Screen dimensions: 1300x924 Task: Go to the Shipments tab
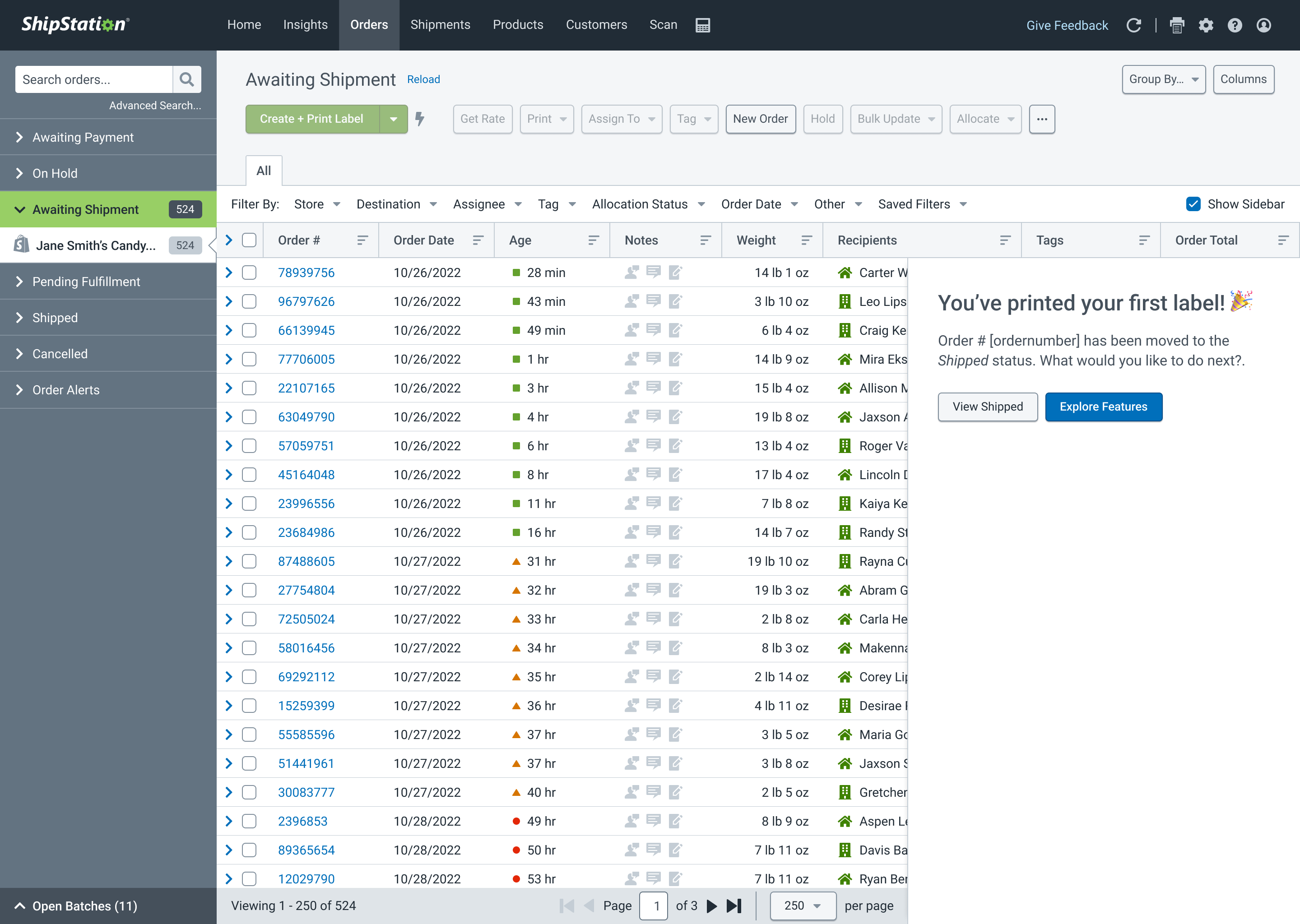point(440,25)
